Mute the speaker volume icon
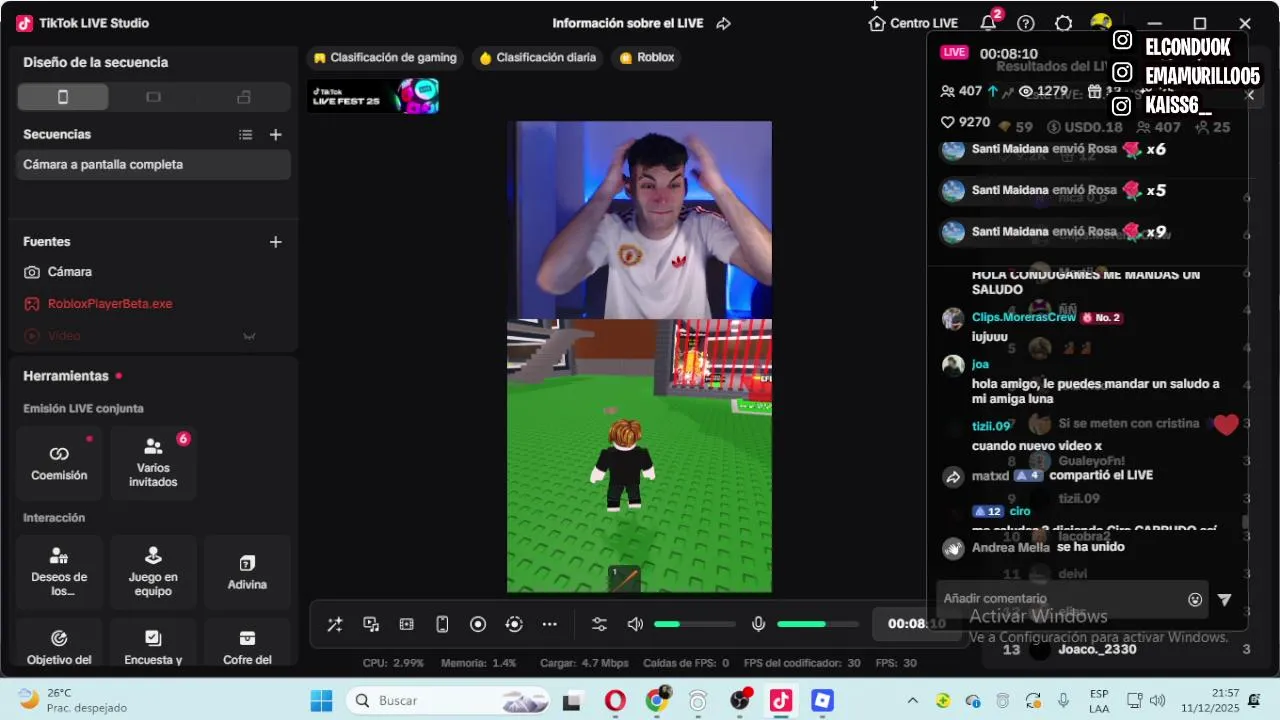 (x=635, y=624)
